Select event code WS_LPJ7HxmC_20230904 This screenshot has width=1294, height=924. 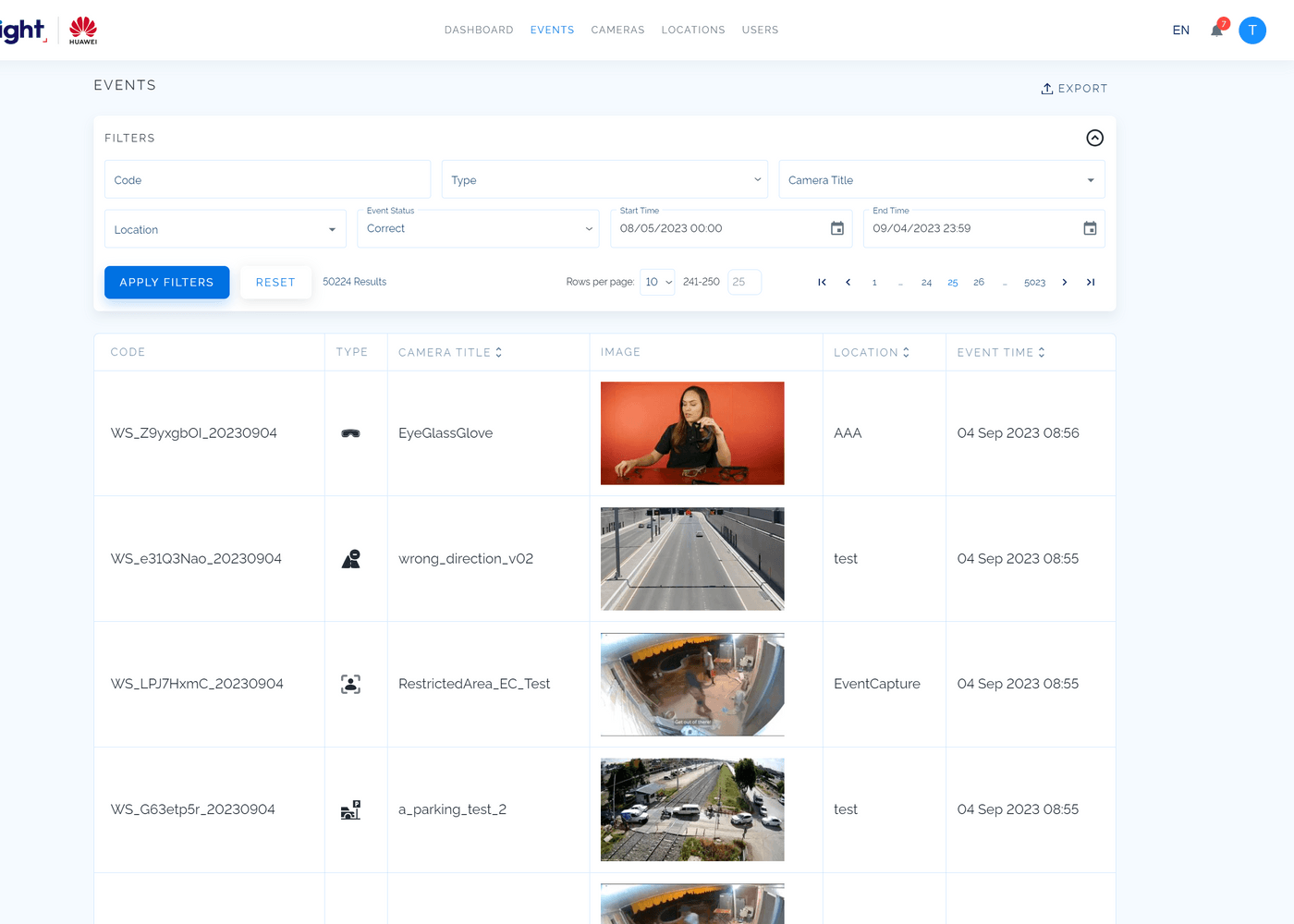pyautogui.click(x=197, y=685)
